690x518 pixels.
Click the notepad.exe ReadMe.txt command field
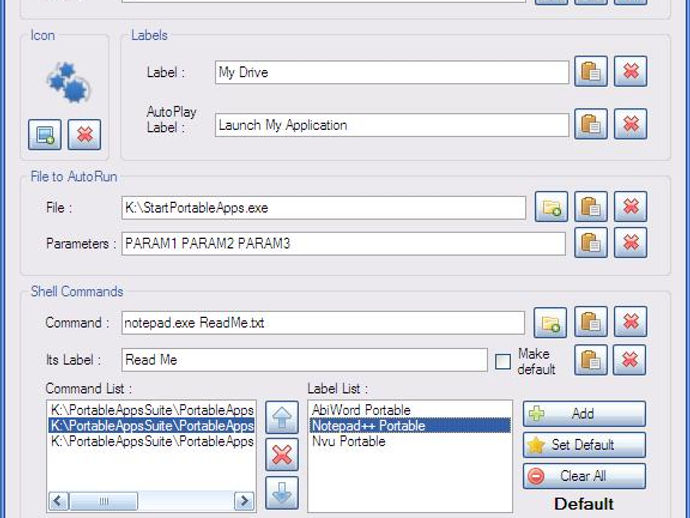323,323
